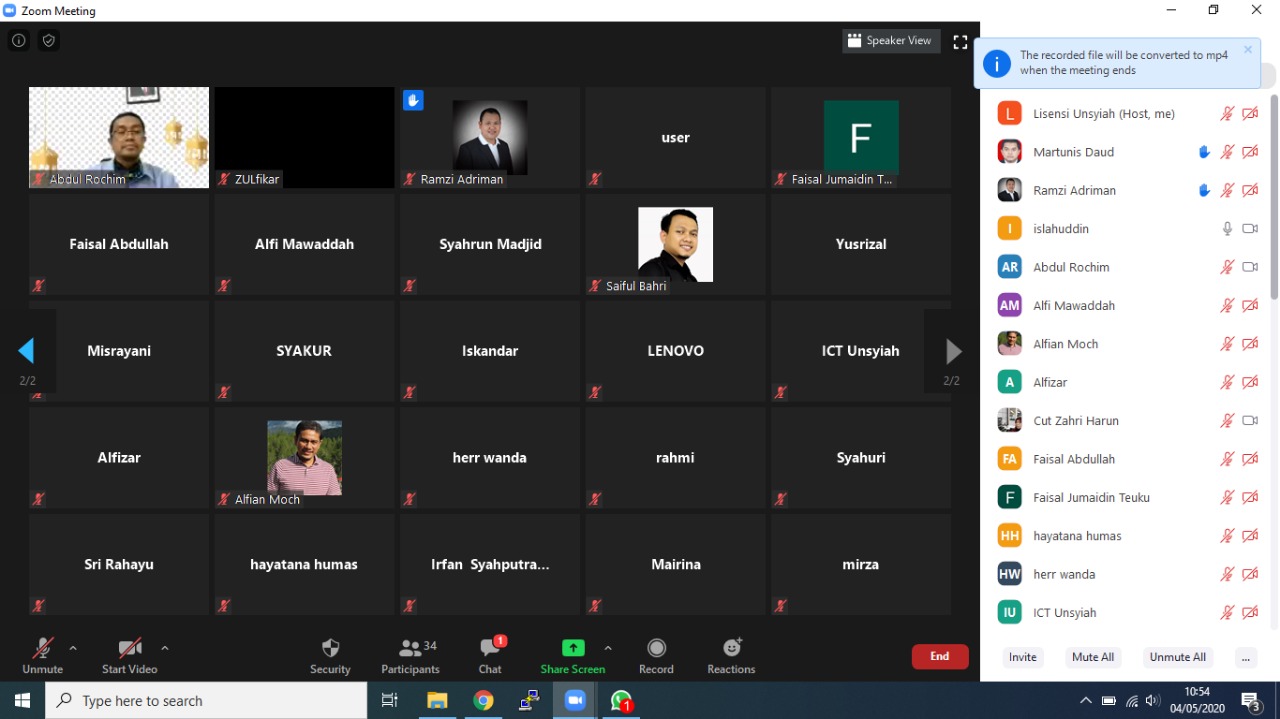Viewport: 1280px width, 719px height.
Task: Open the Participants panel icon
Action: pos(410,649)
